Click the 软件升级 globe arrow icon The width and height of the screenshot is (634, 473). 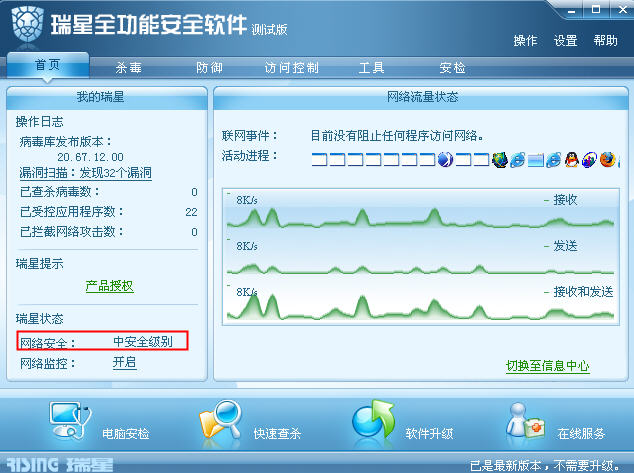point(372,420)
